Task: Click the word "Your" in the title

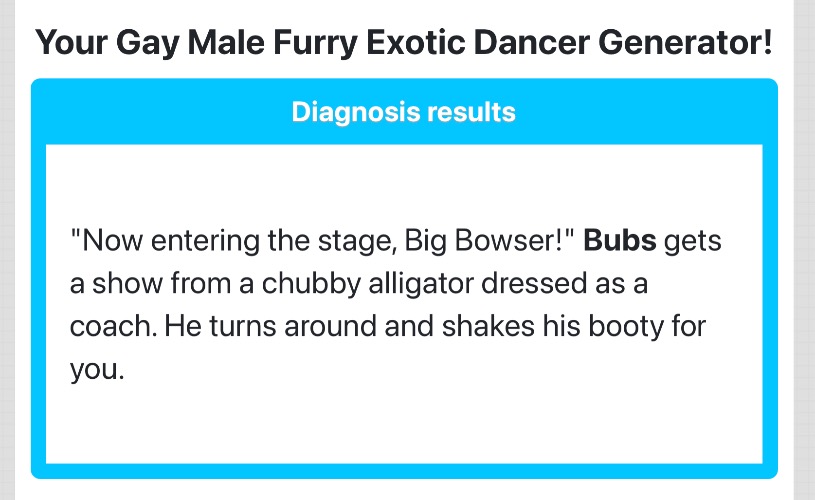Action: click(x=71, y=42)
